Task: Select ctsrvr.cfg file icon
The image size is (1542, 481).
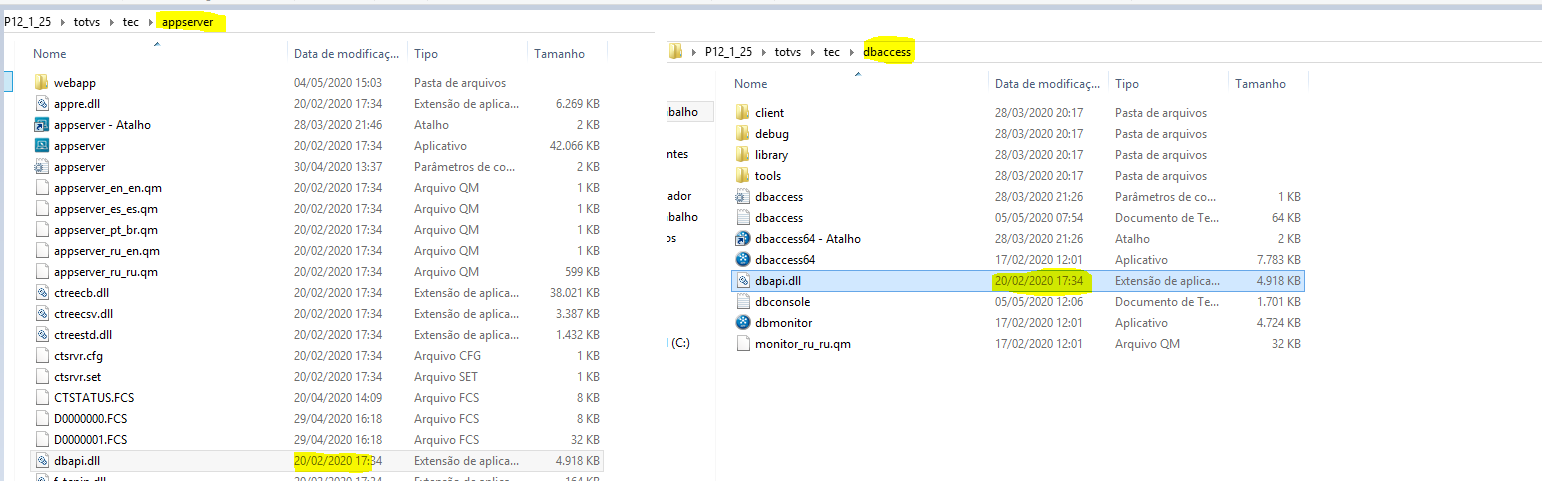Action: coord(42,356)
